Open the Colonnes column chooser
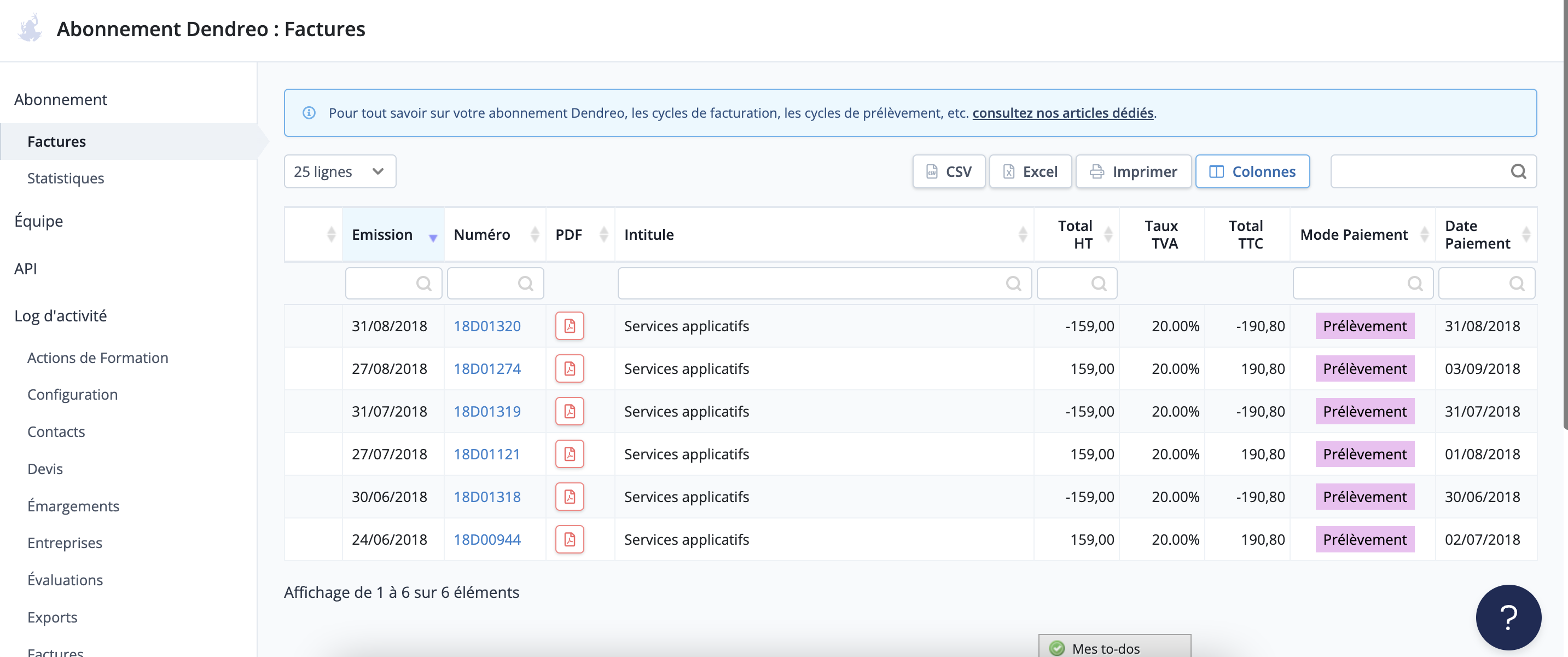 (1252, 172)
